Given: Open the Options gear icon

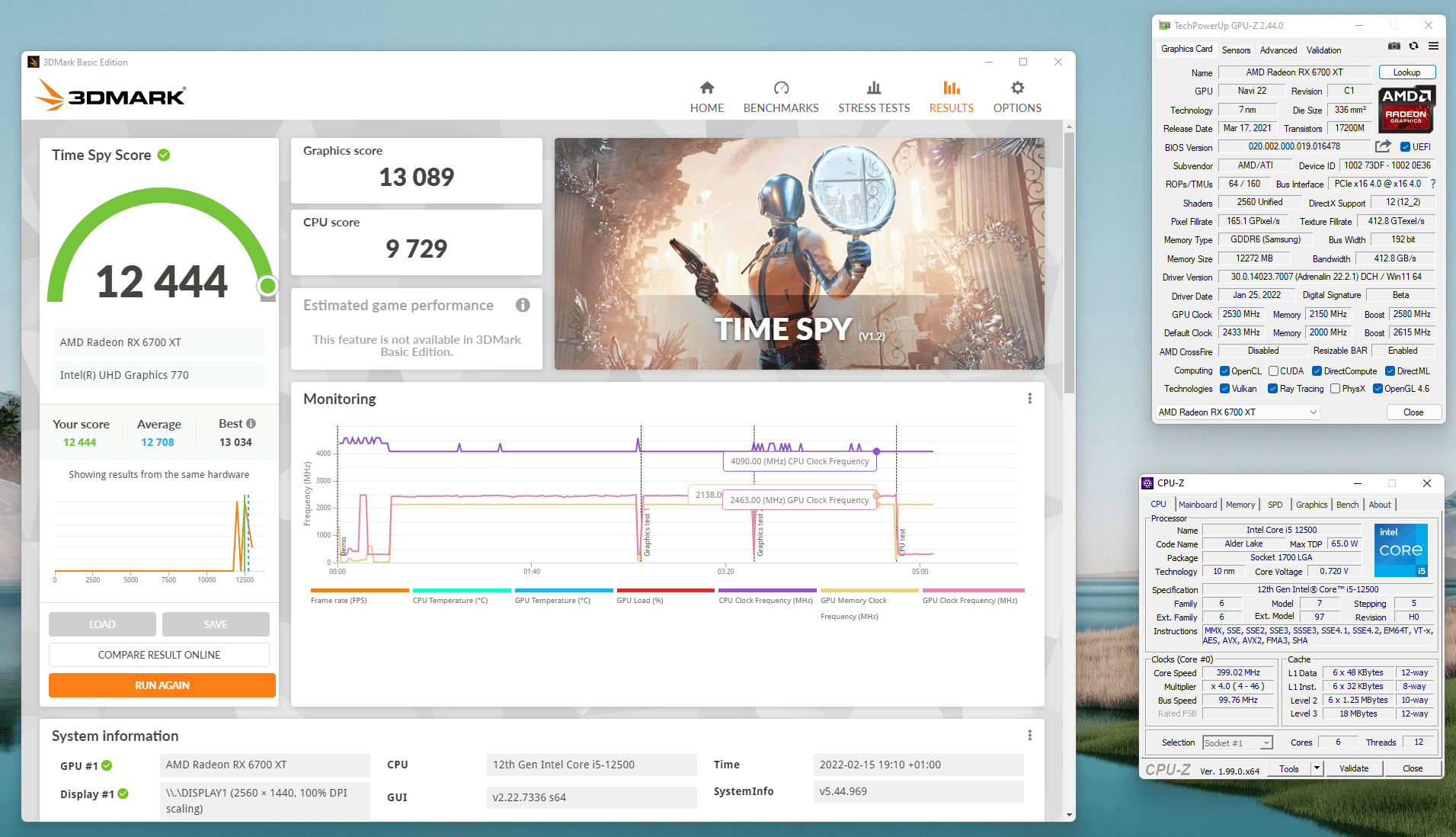Looking at the screenshot, I should click(x=1017, y=88).
